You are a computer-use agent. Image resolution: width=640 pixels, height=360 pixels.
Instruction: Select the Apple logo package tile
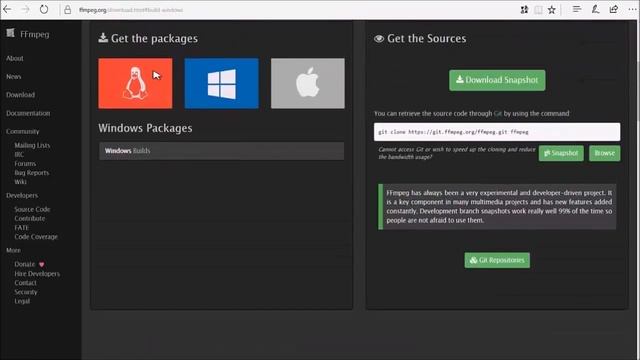coord(308,83)
